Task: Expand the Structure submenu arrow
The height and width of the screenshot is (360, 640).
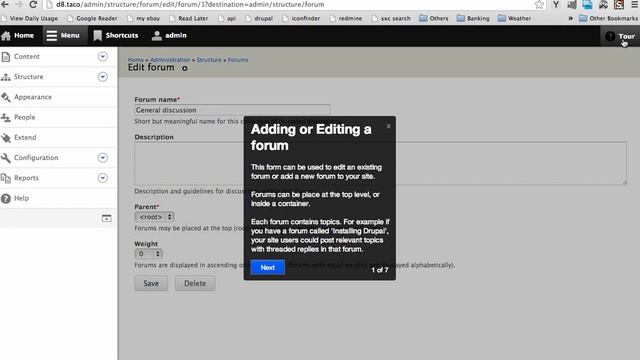Action: tap(103, 77)
